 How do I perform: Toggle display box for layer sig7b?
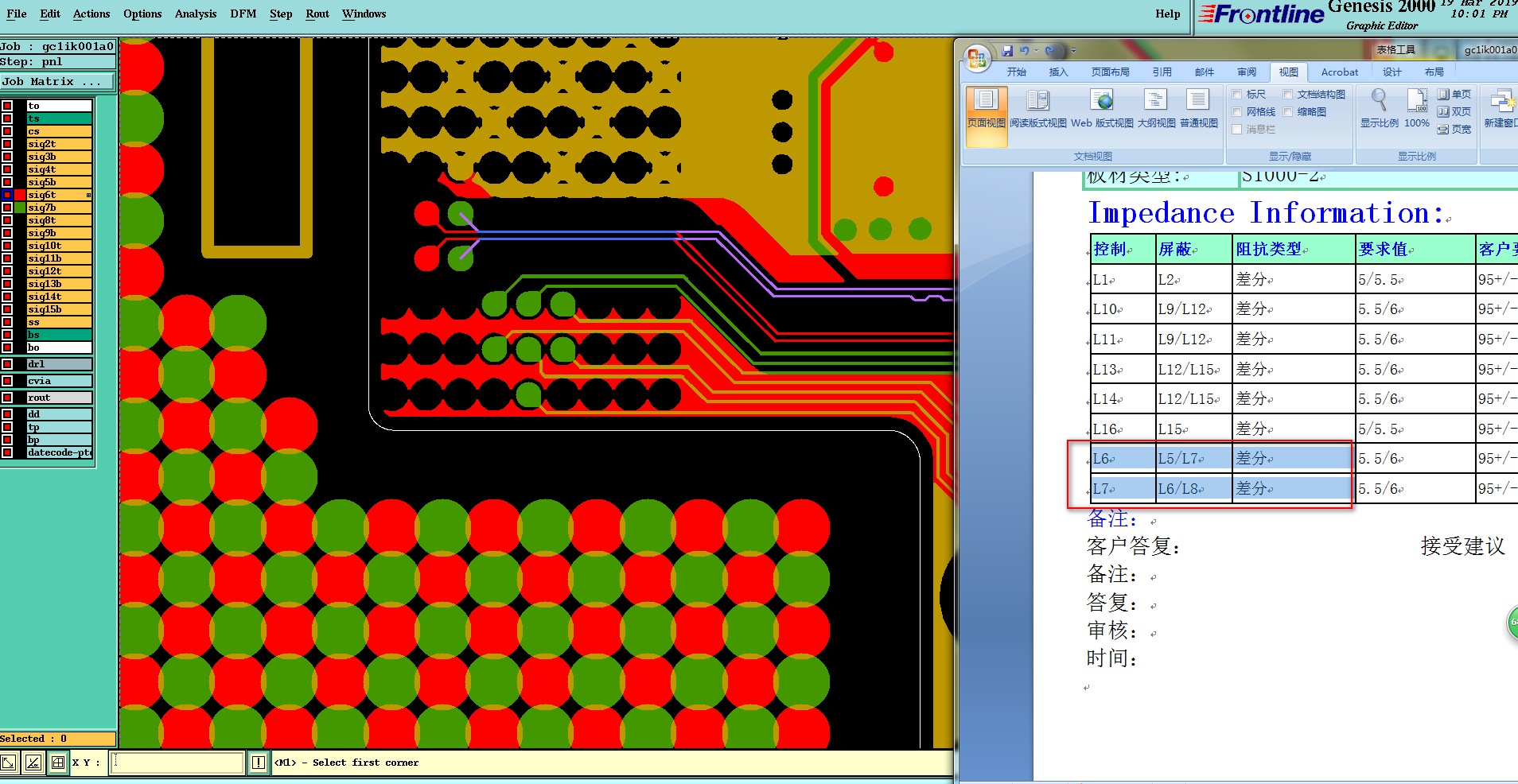click(x=7, y=208)
